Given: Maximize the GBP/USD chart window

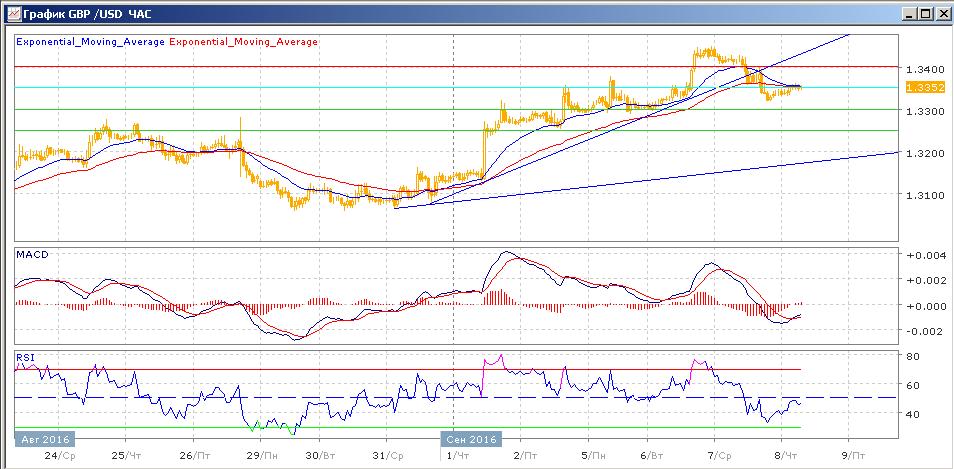Looking at the screenshot, I should (x=925, y=14).
